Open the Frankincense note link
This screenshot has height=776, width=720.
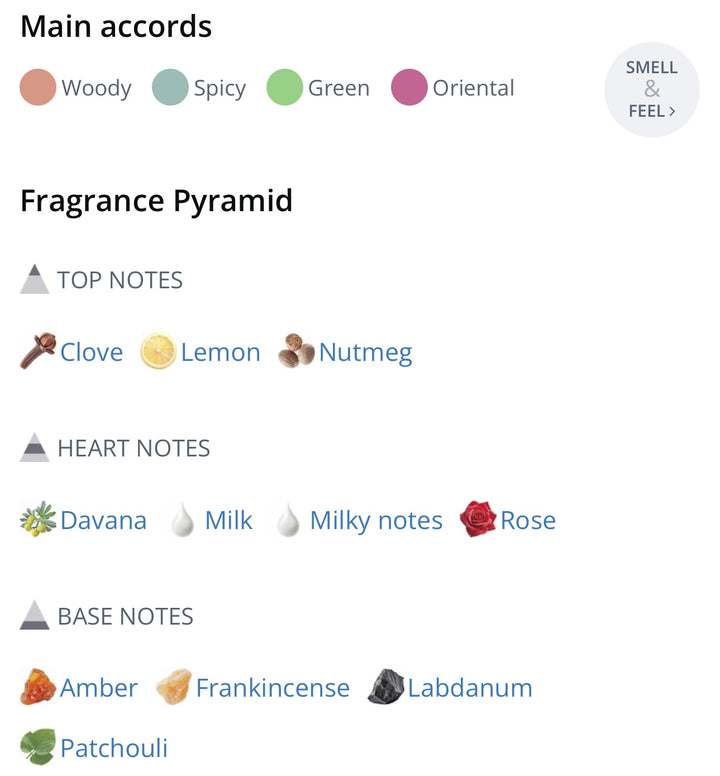[273, 688]
